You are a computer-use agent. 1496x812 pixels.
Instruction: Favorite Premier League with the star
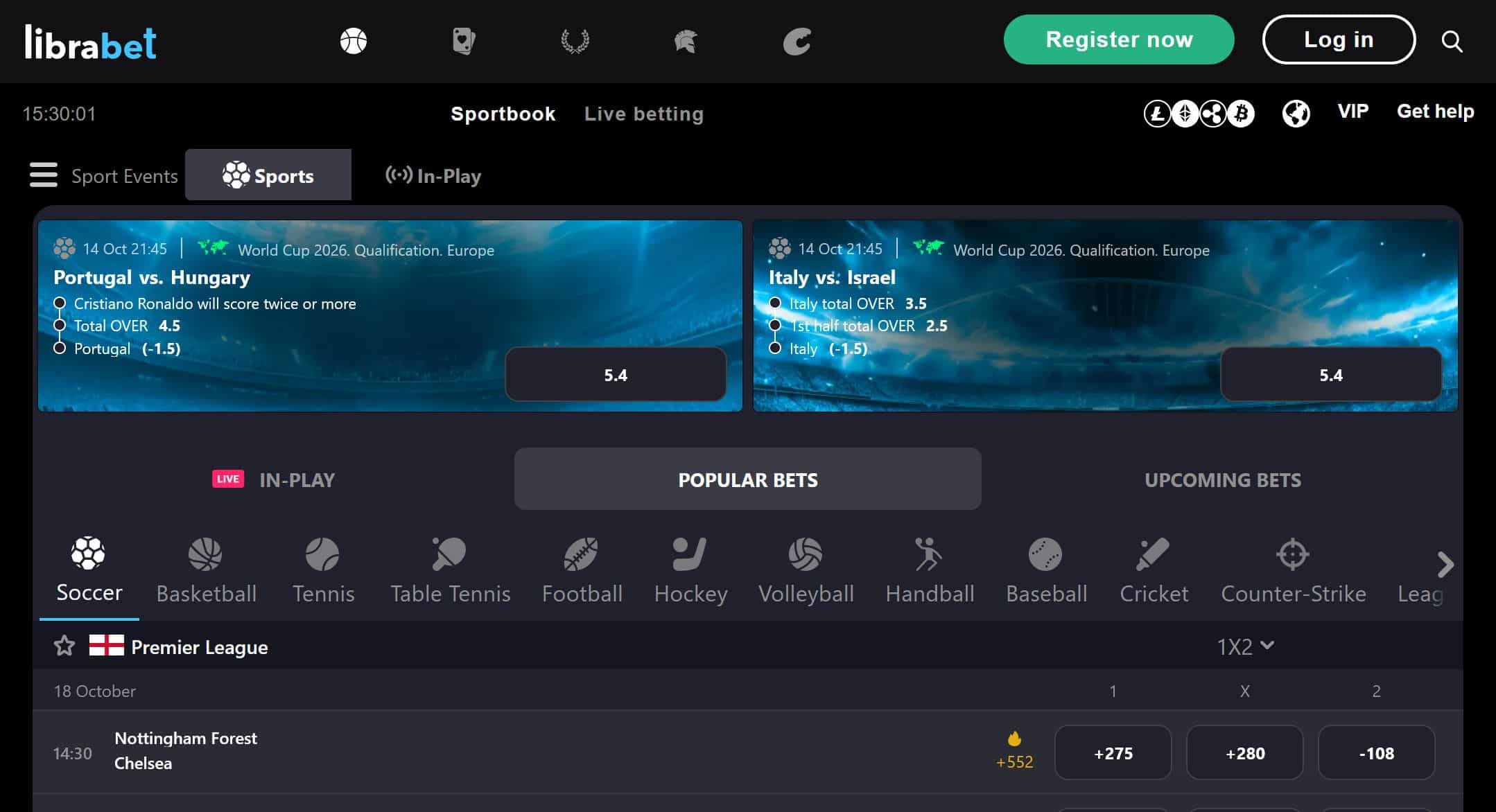coord(64,646)
